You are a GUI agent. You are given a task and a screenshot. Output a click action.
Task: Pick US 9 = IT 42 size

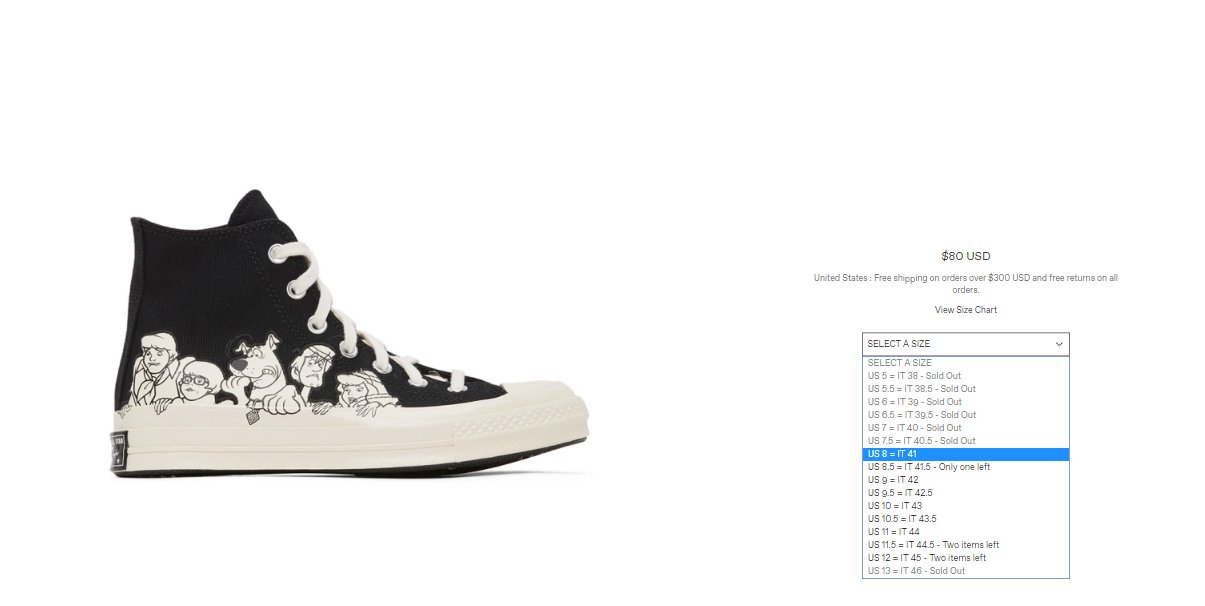pos(966,480)
